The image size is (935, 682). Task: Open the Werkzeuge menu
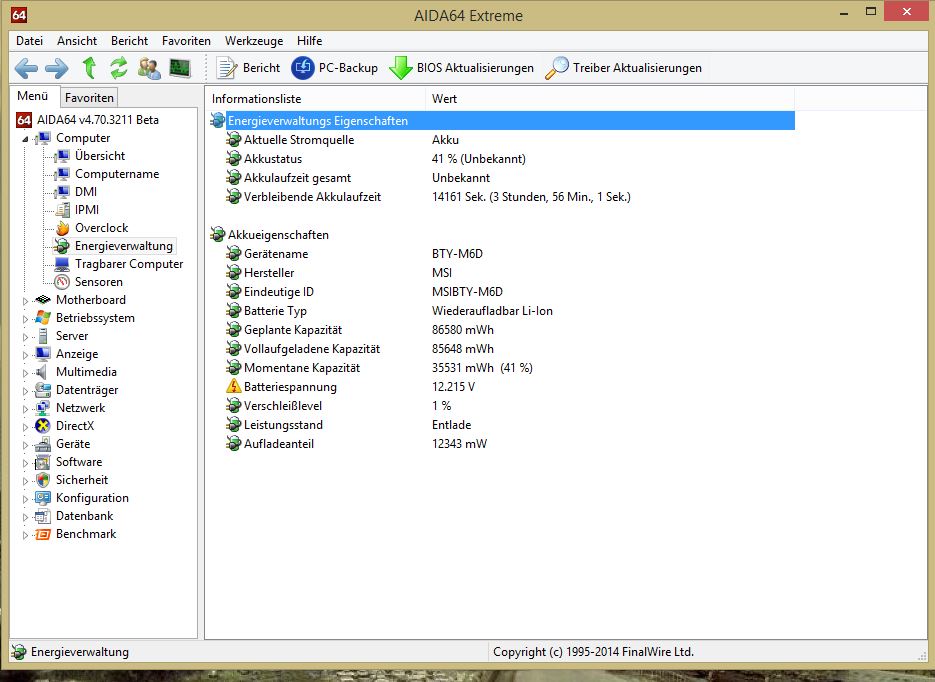(254, 41)
